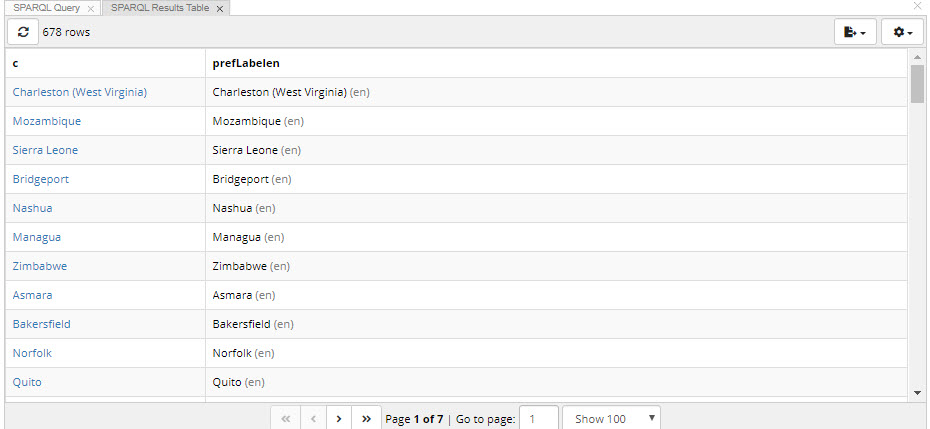The image size is (930, 429).
Task: Open the Mozambique link
Action: coord(47,121)
